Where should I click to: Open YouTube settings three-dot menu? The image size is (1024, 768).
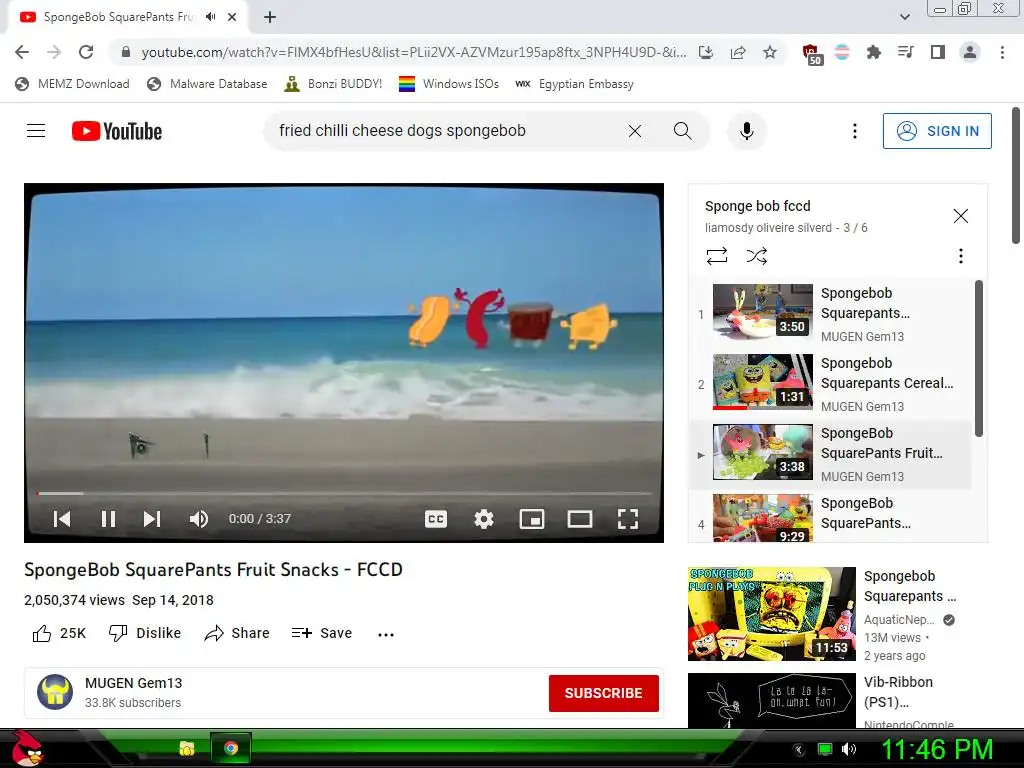854,131
